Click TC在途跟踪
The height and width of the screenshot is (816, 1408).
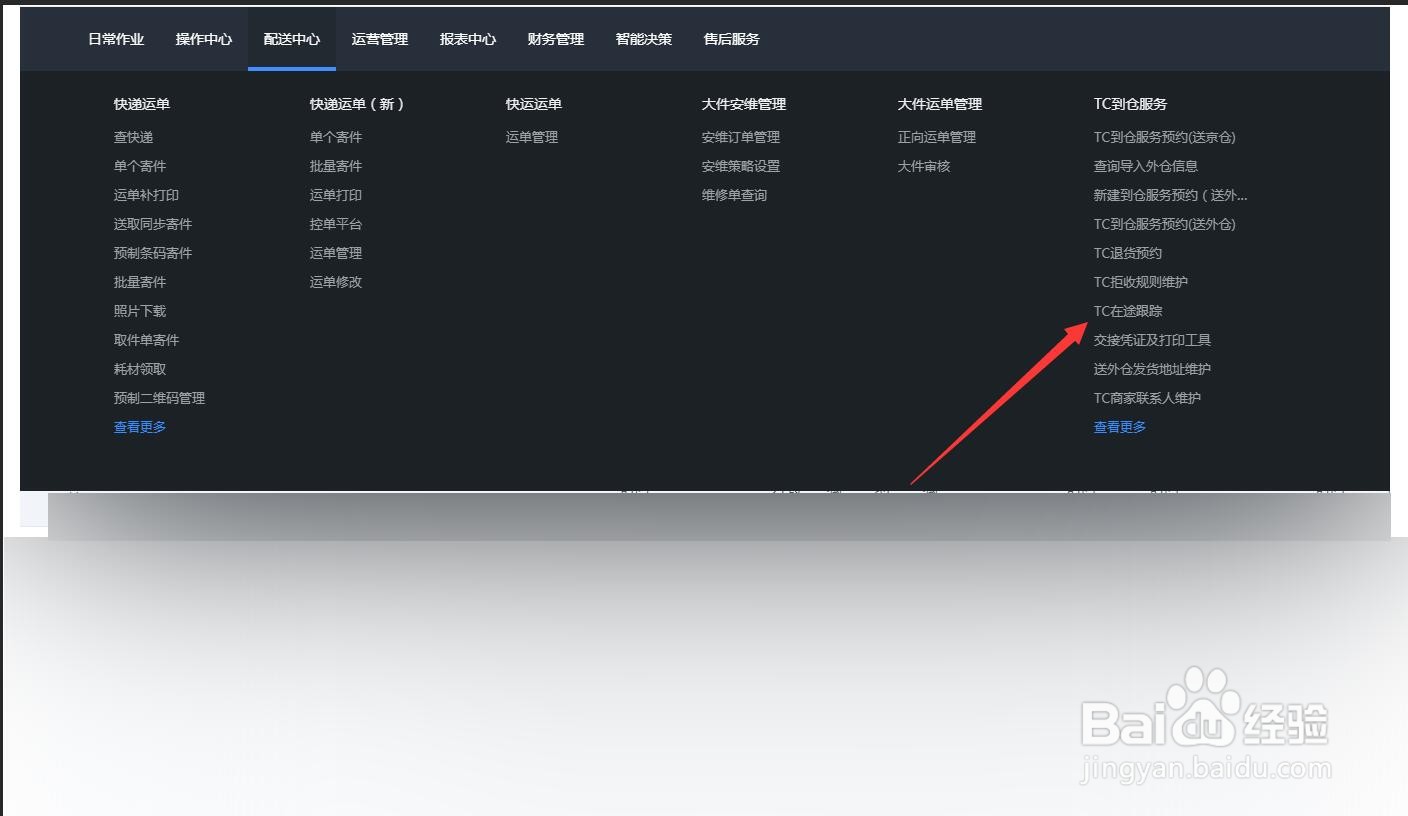tap(1128, 311)
